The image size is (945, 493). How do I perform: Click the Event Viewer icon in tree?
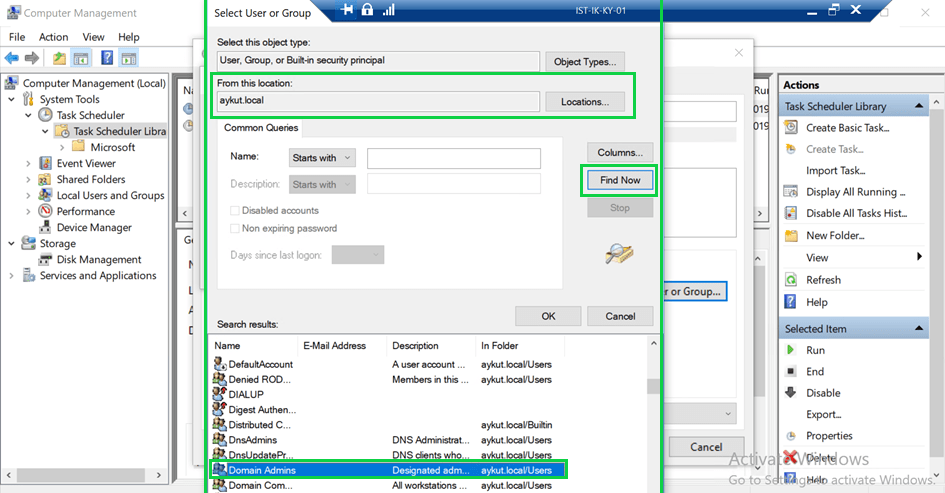coord(46,163)
